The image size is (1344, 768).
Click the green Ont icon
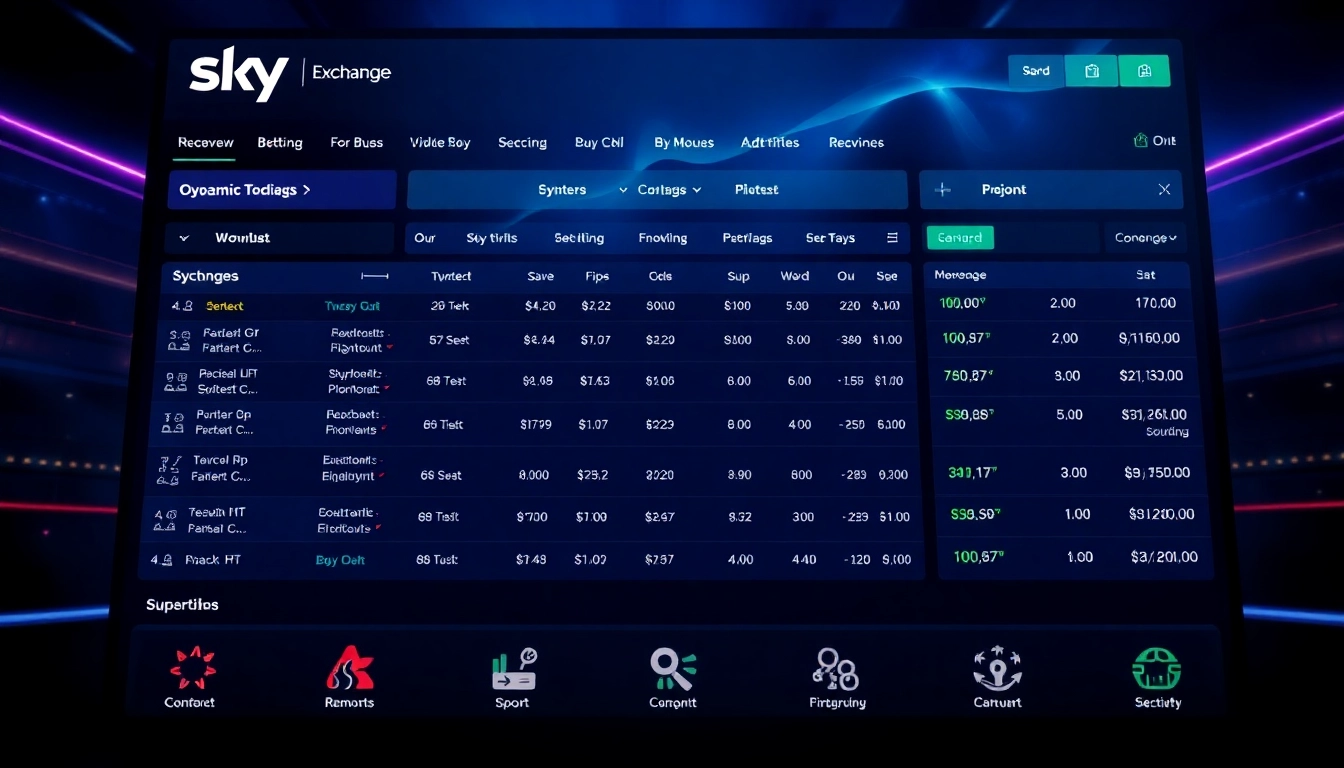tap(1140, 141)
